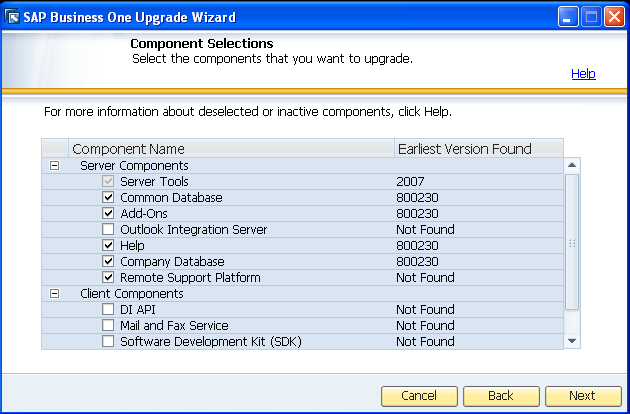
Task: Click the Component Name column header
Action: tap(128, 149)
